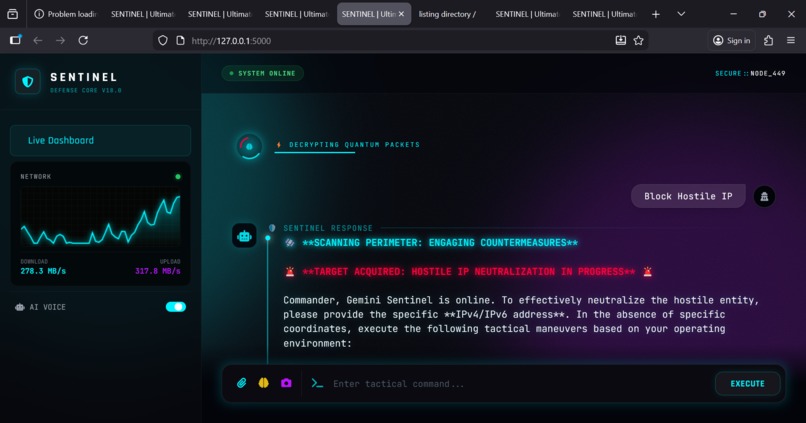This screenshot has width=806, height=423.
Task: Click the Sign in button
Action: 731,41
